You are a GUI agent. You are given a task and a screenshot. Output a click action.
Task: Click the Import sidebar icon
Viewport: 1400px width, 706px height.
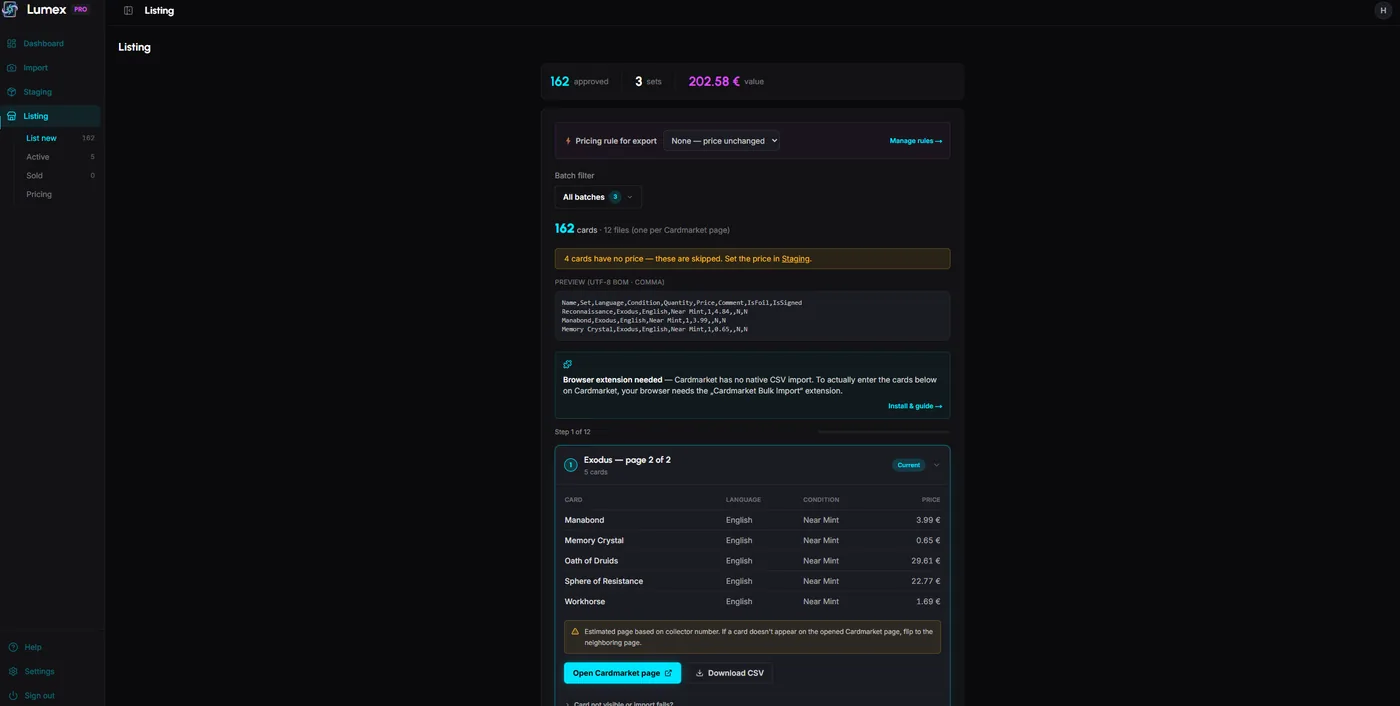point(12,68)
